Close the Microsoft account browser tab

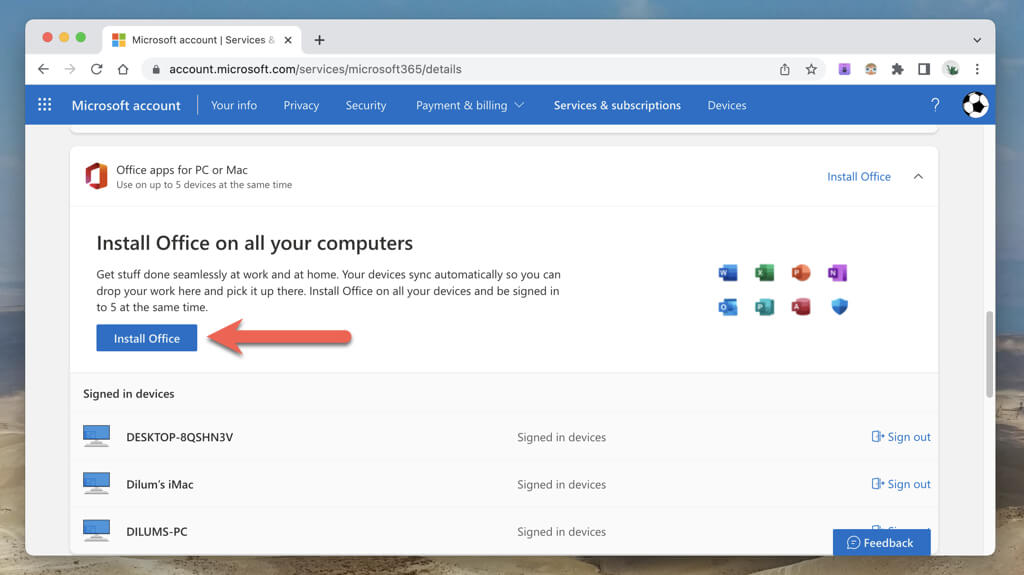288,40
